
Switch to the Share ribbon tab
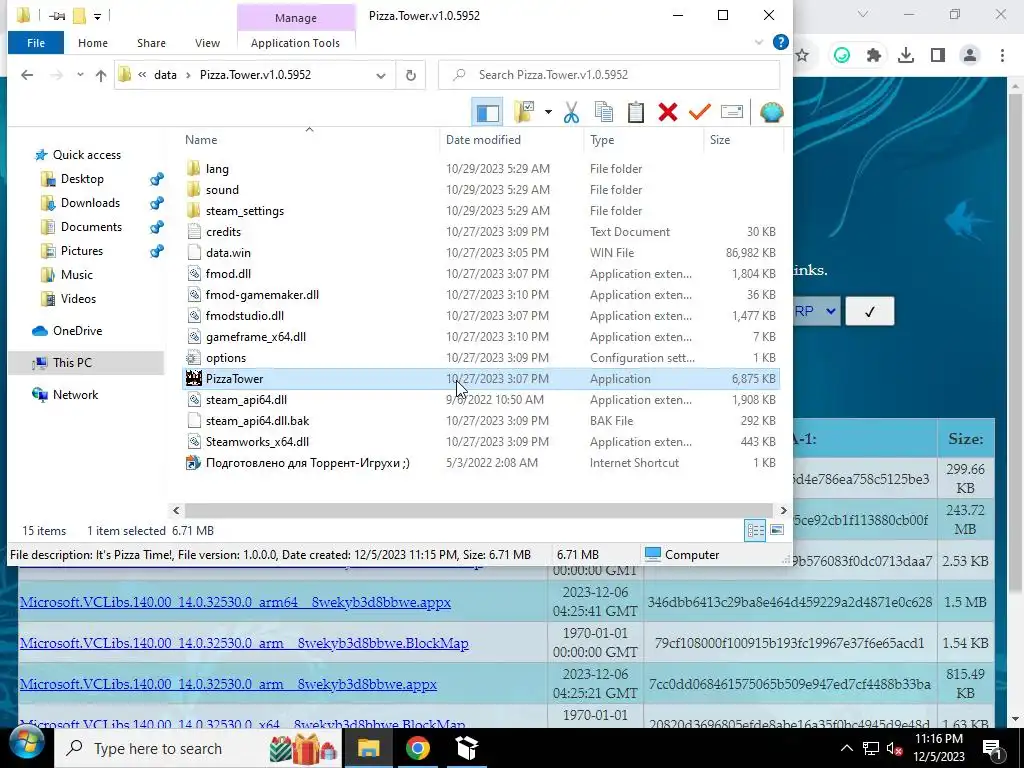pos(151,43)
